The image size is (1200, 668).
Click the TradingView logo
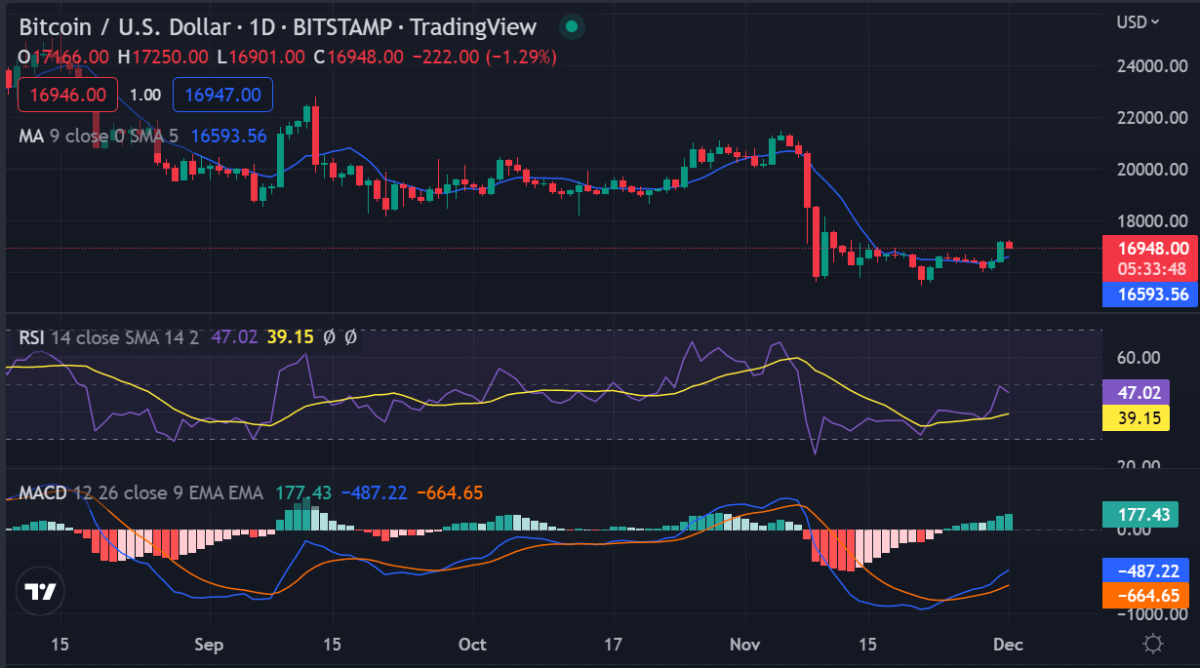point(41,591)
